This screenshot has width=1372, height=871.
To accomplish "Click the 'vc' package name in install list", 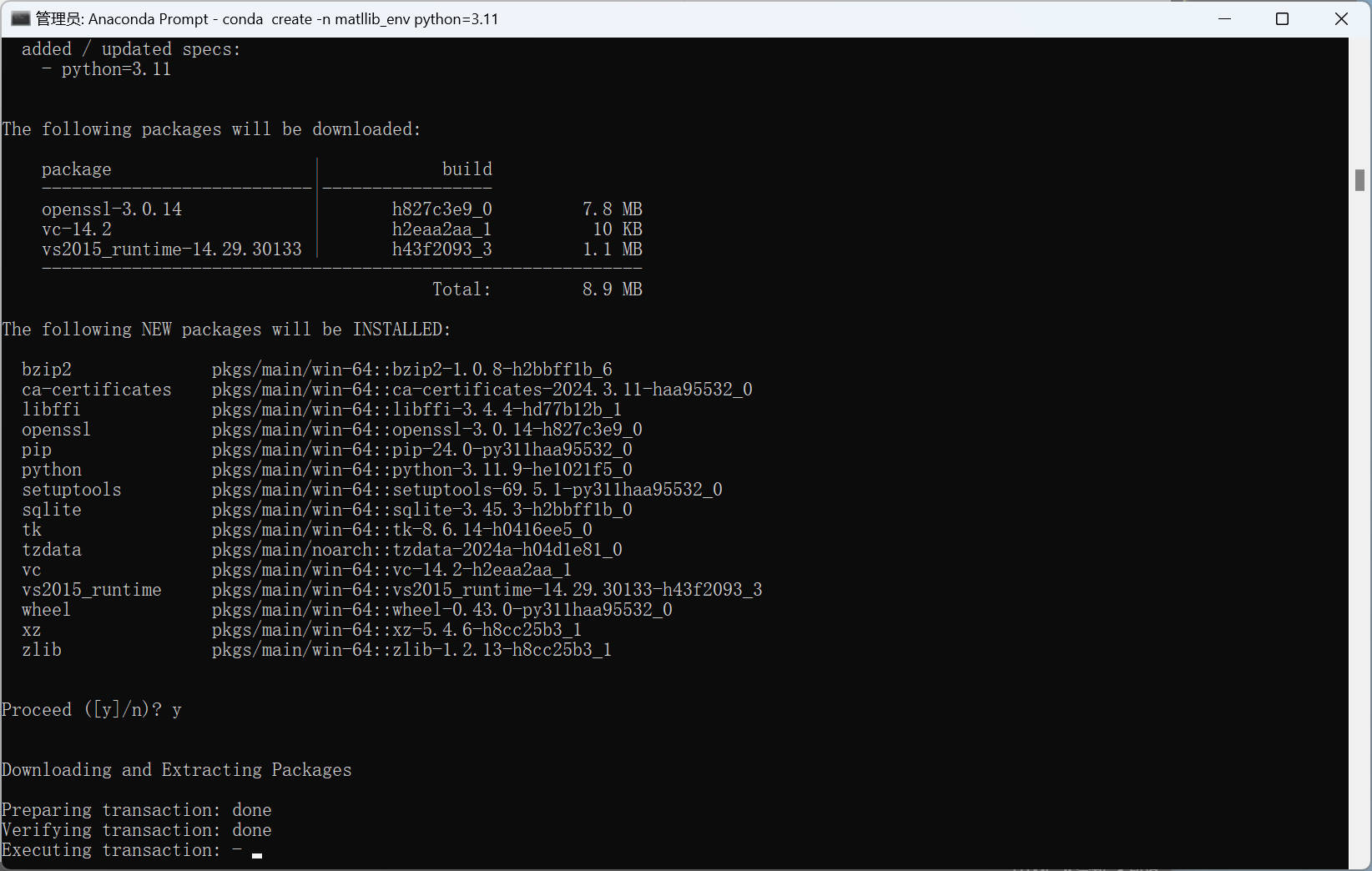I will tap(32, 570).
